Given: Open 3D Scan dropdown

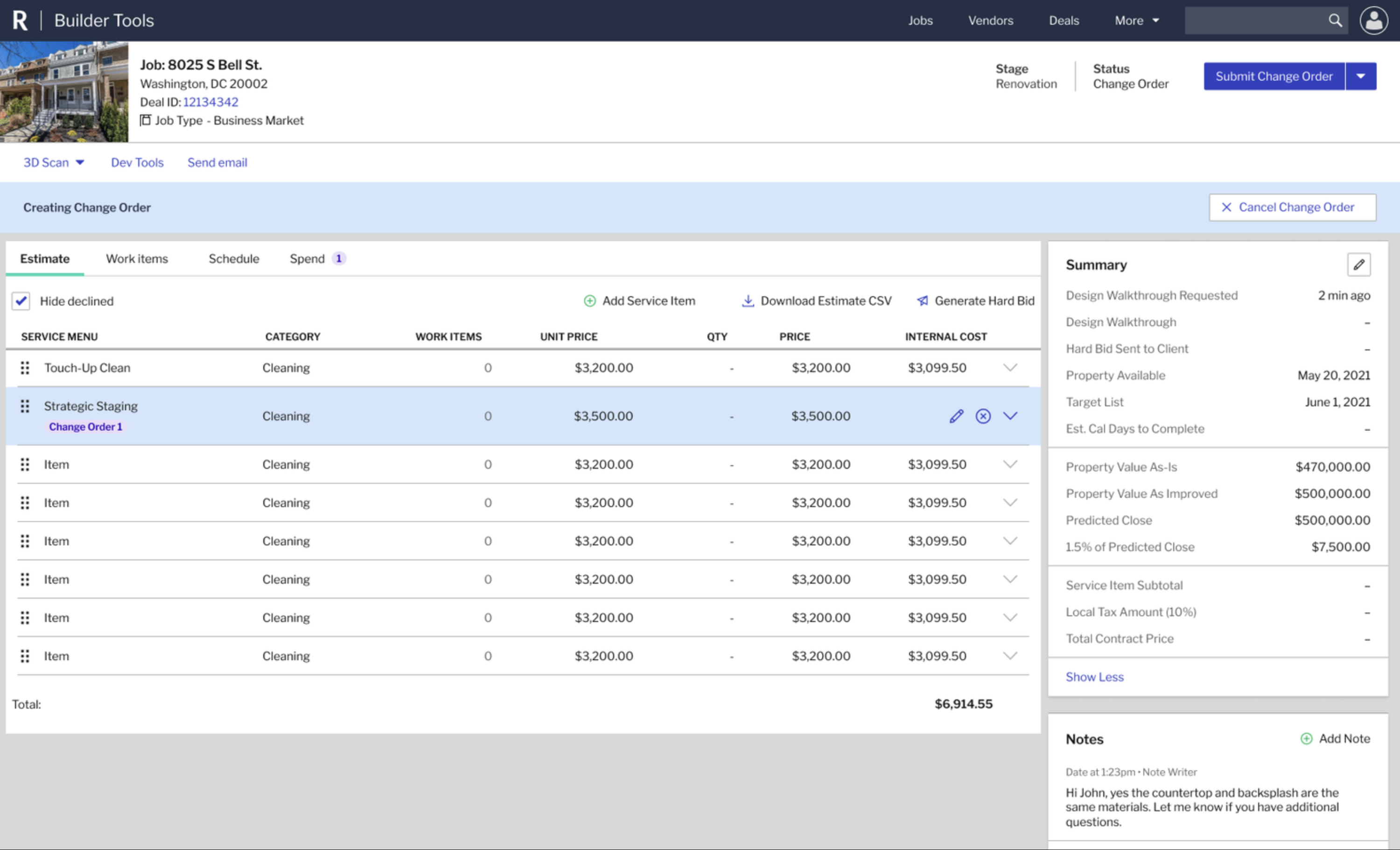Looking at the screenshot, I should pos(54,162).
